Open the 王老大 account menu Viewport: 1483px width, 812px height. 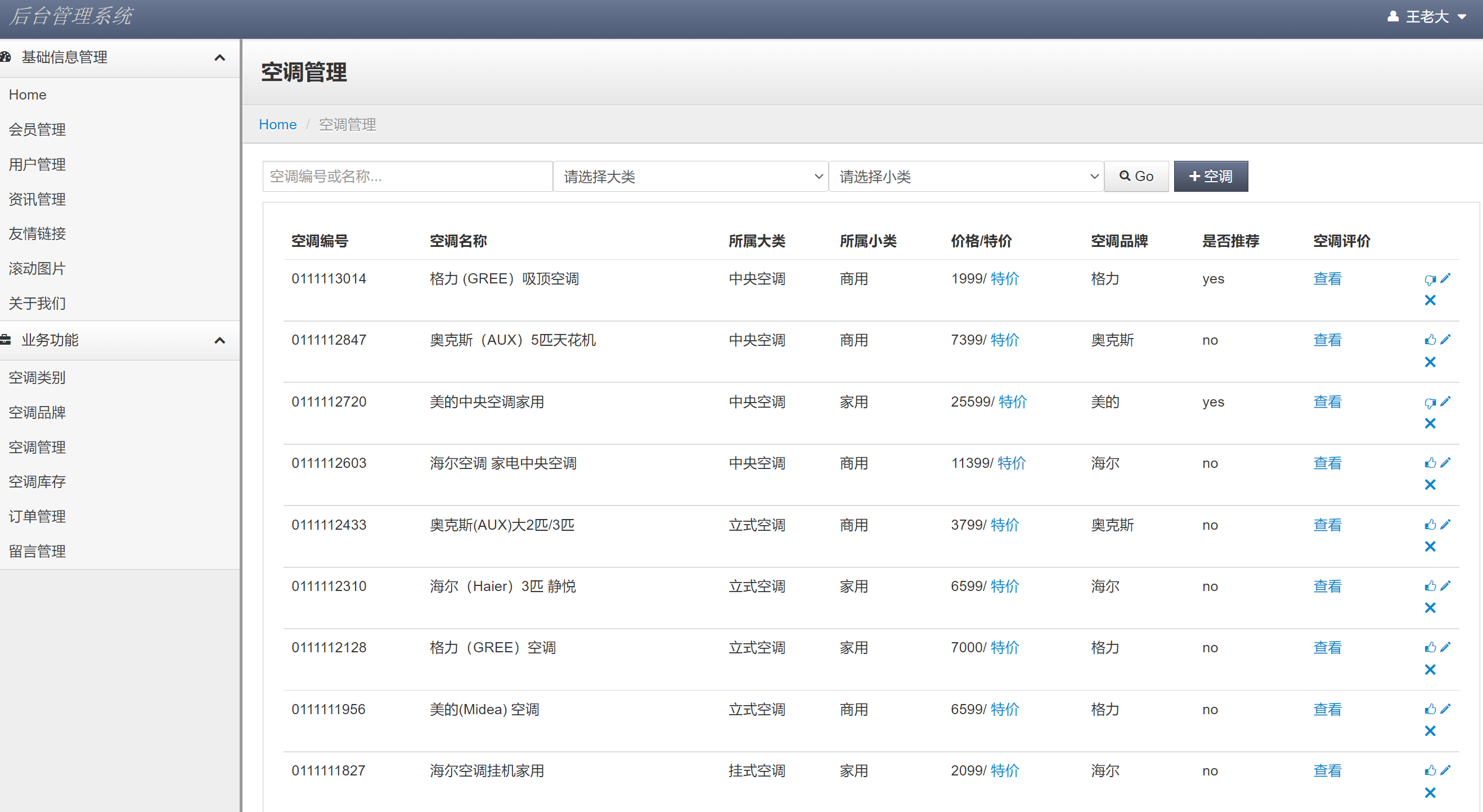coord(1427,17)
